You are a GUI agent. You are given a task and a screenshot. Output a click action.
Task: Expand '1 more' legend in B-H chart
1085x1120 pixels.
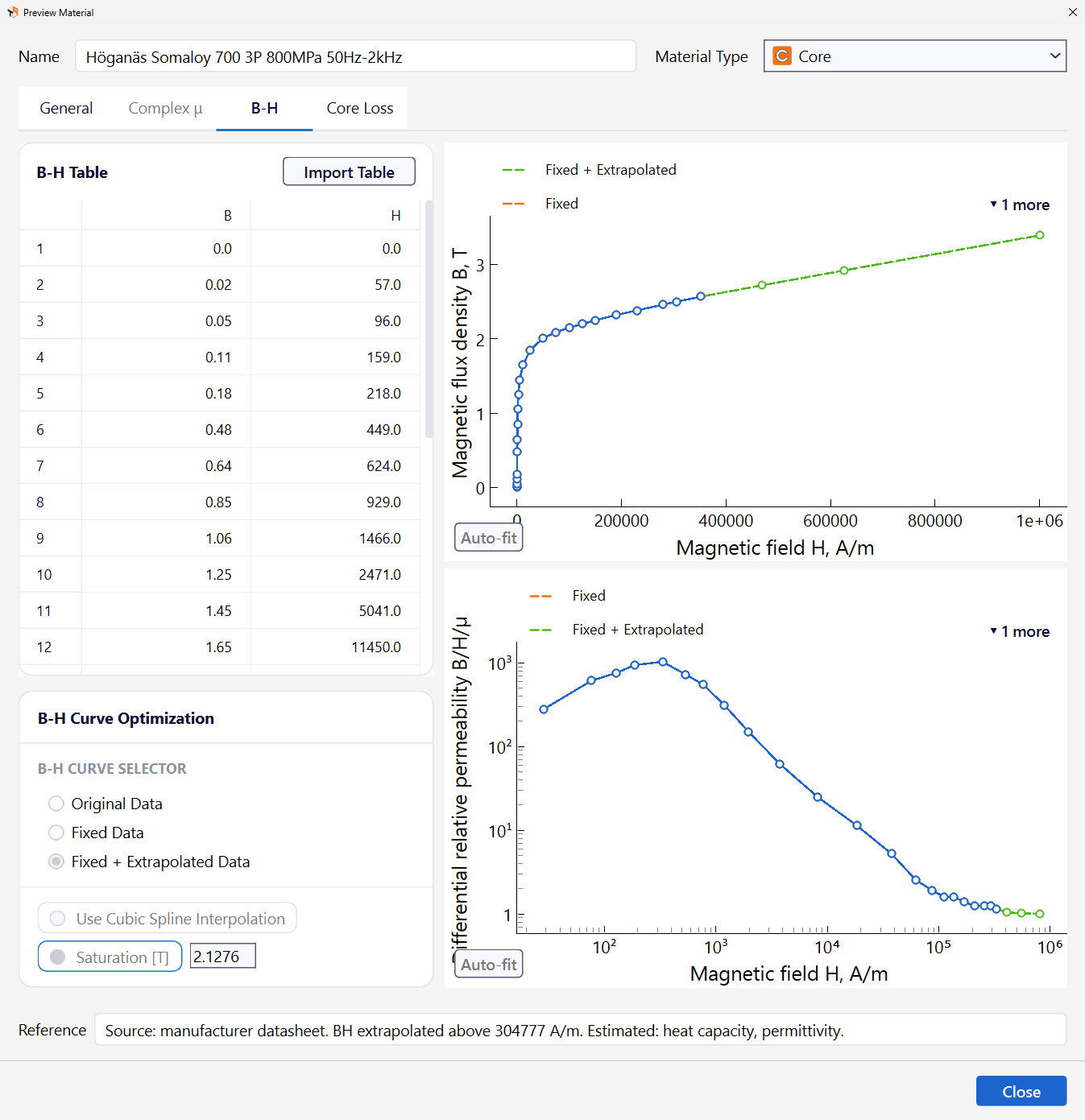coord(1020,205)
